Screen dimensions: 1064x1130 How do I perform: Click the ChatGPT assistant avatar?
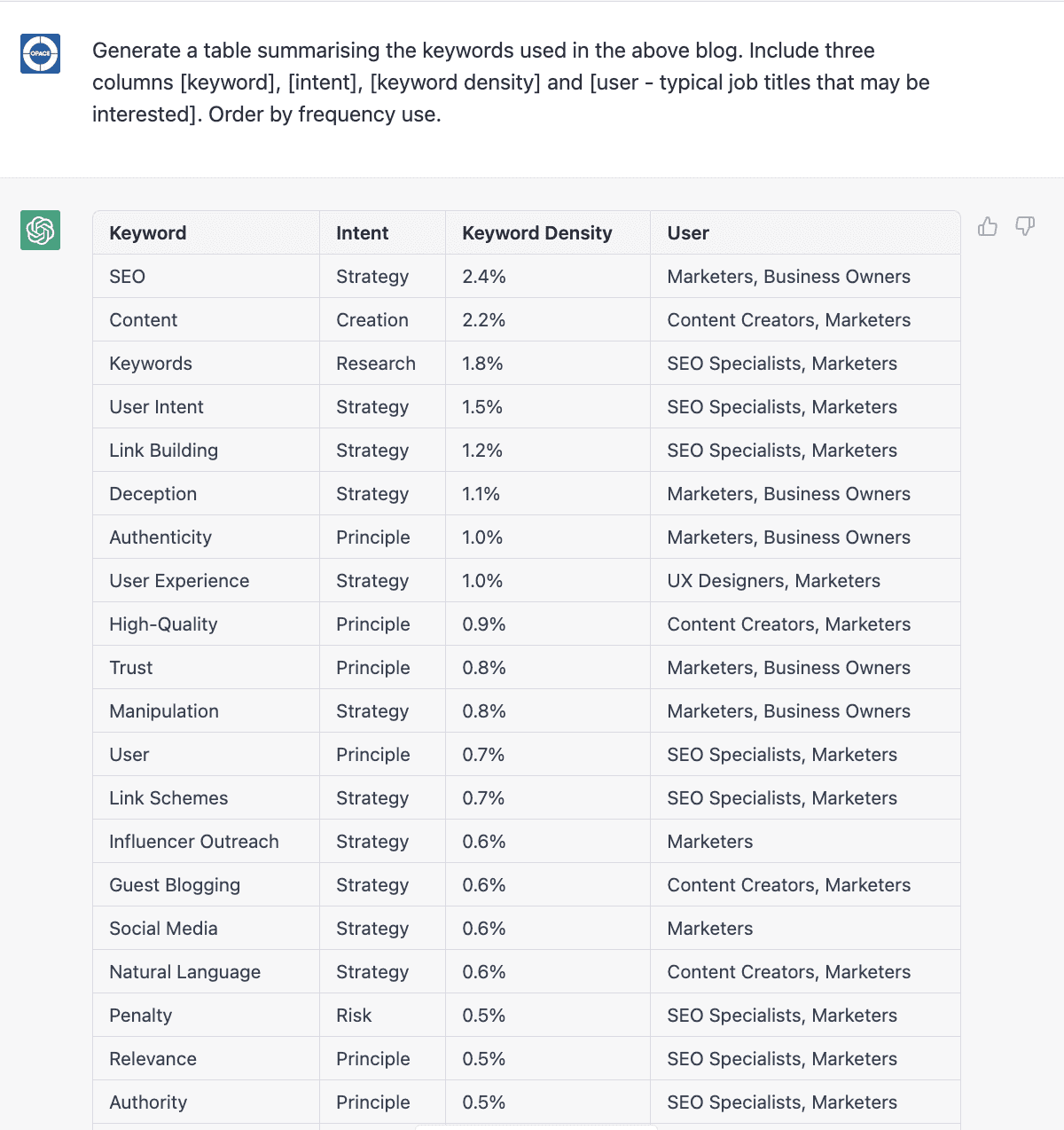click(39, 230)
